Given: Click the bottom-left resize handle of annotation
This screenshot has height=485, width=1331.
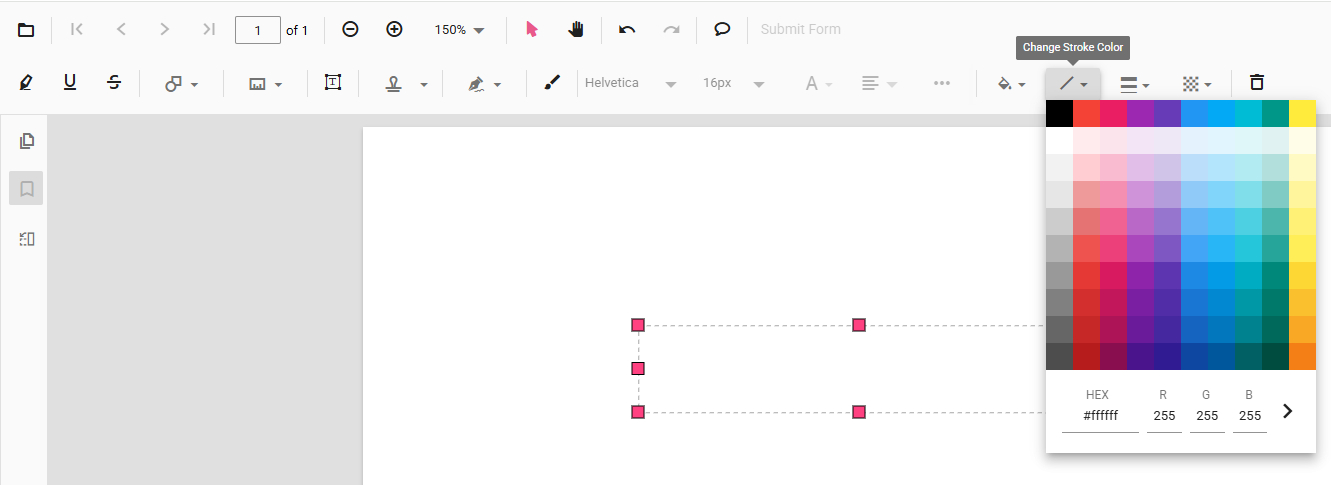Looking at the screenshot, I should coord(638,412).
